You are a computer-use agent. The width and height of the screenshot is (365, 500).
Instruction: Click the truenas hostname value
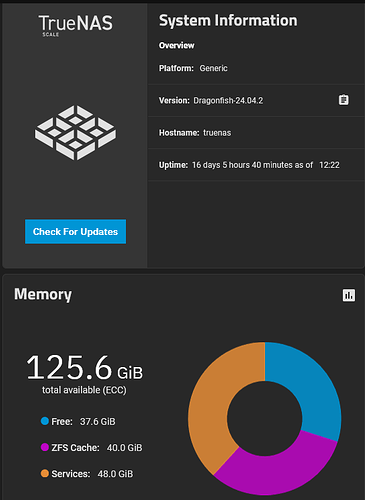(217, 133)
